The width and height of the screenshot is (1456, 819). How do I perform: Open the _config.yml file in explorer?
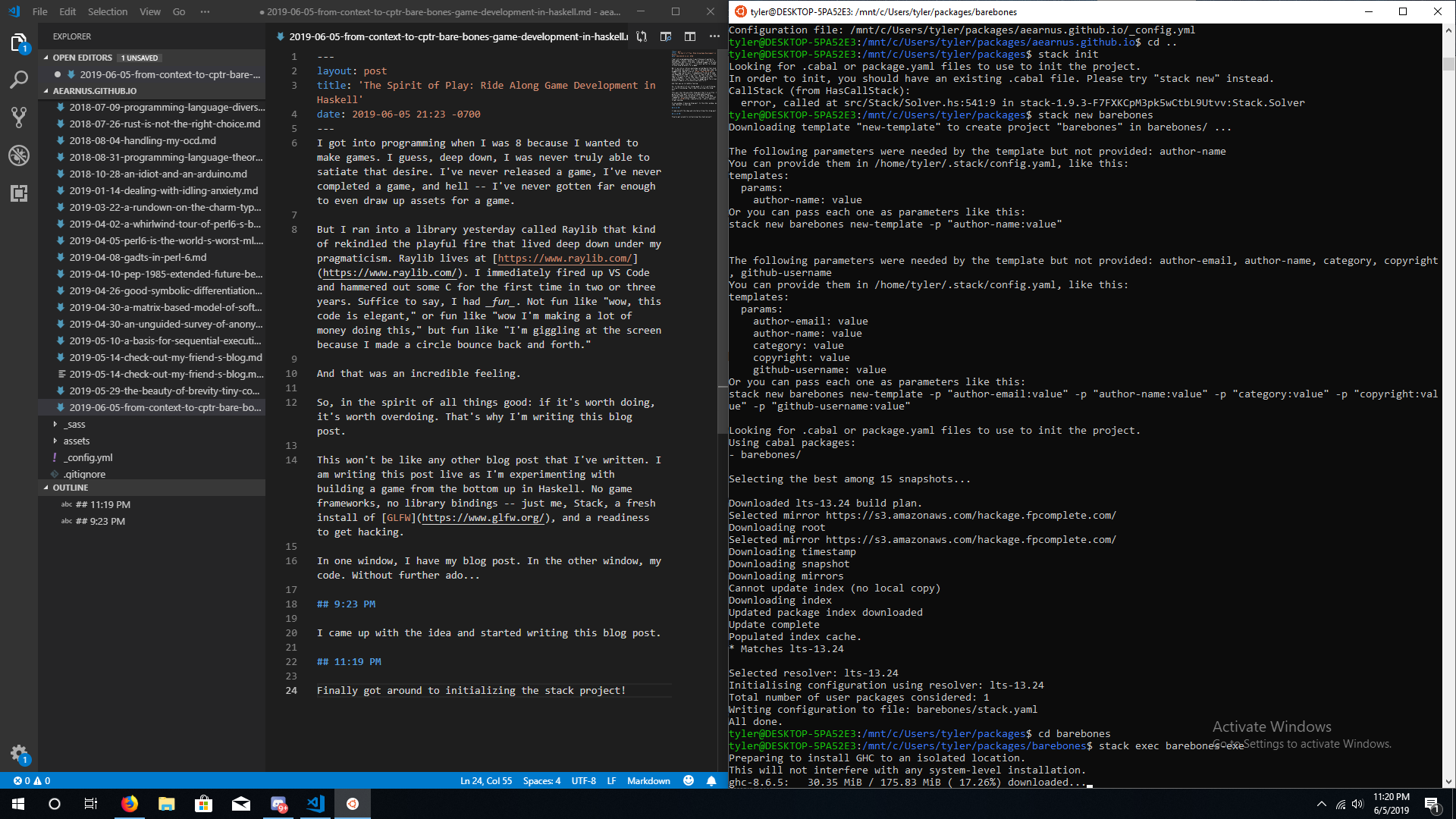pos(88,457)
